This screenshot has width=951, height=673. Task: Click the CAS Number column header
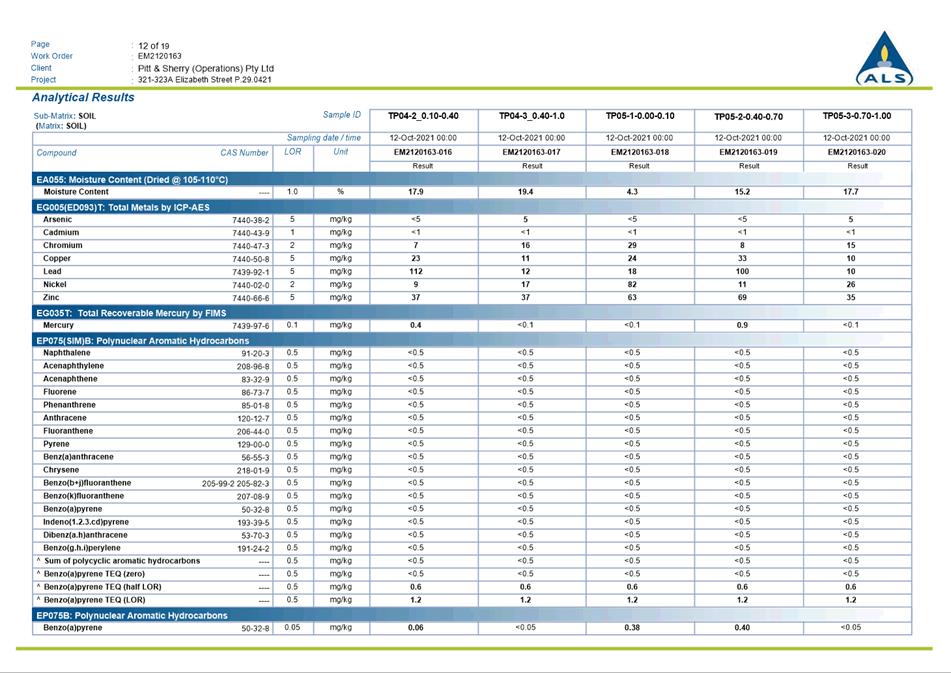coord(244,153)
